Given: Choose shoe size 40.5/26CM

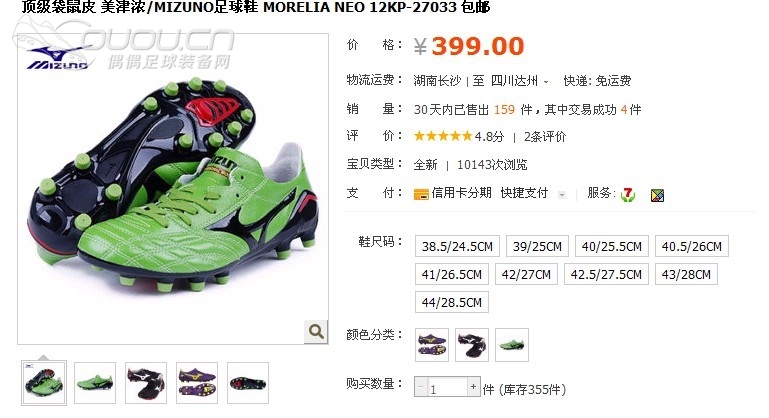Looking at the screenshot, I should point(692,246).
